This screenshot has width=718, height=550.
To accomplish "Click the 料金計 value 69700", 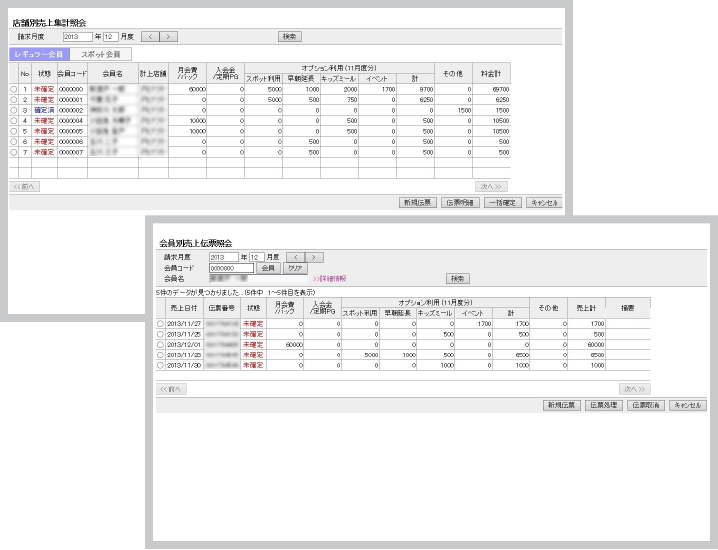I will pos(501,89).
